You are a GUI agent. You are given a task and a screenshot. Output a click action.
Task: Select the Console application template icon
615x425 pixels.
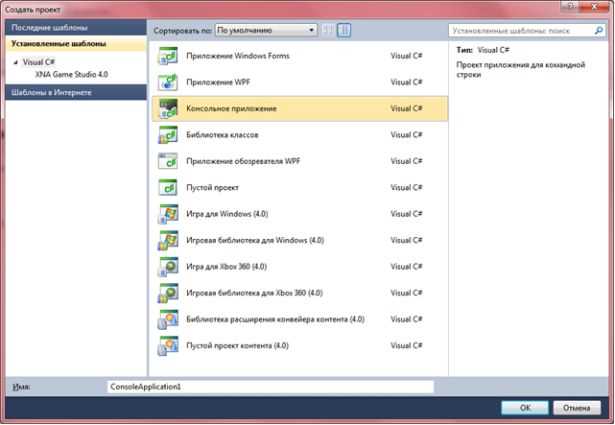coord(168,109)
